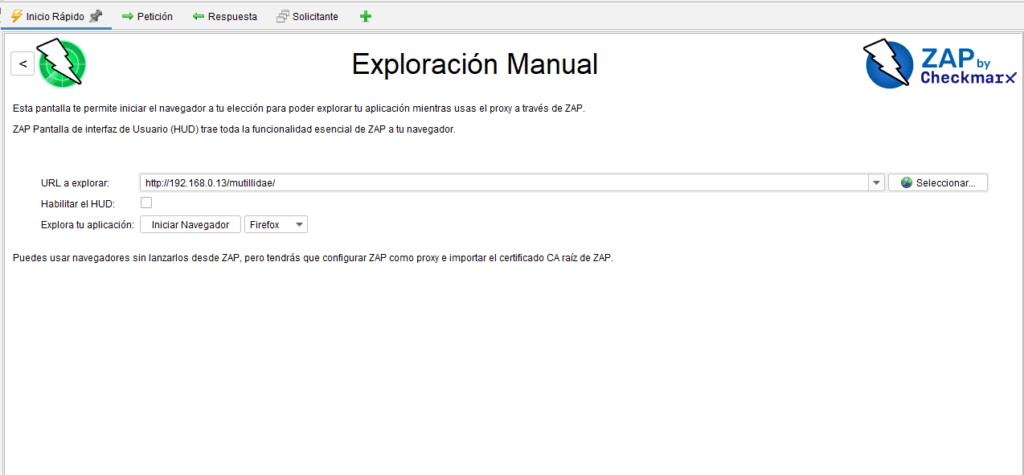Viewport: 1024px width, 475px height.
Task: Switch to the Respuesta tab
Action: click(232, 17)
